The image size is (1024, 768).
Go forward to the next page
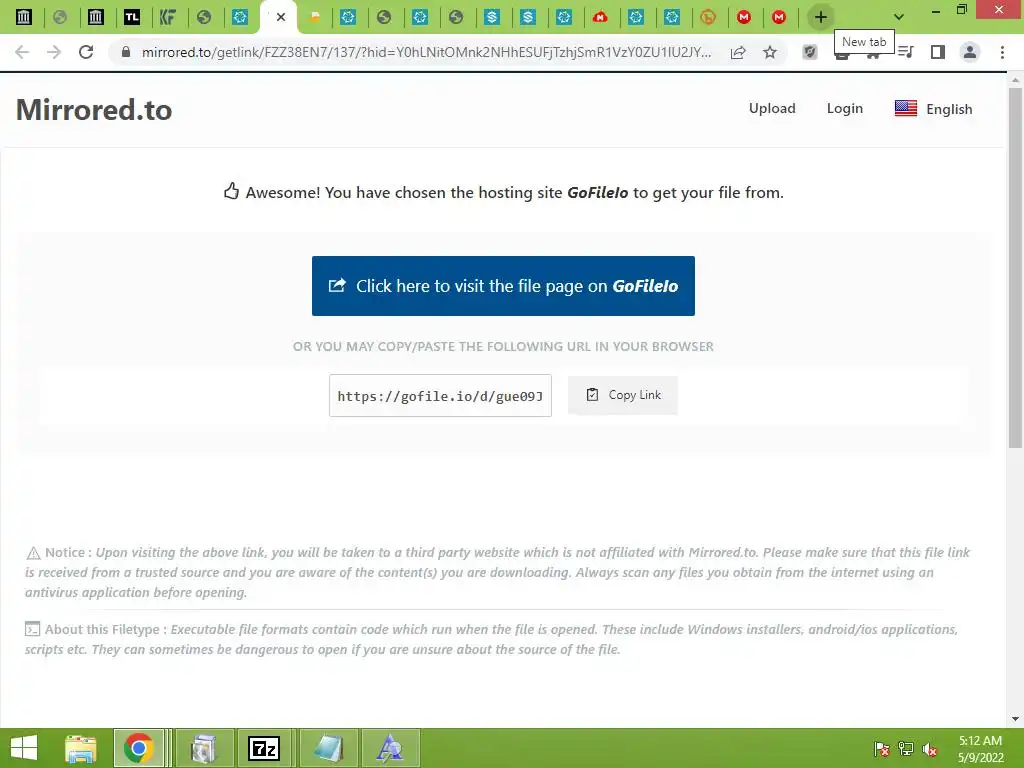[x=54, y=52]
